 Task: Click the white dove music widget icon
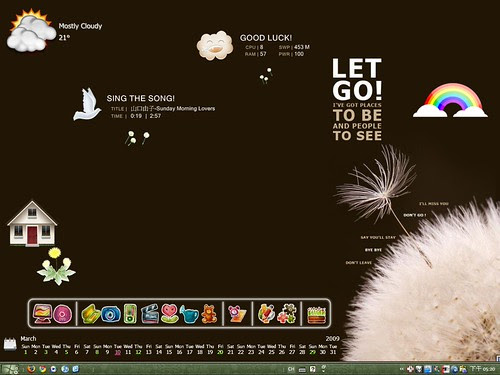pyautogui.click(x=87, y=104)
